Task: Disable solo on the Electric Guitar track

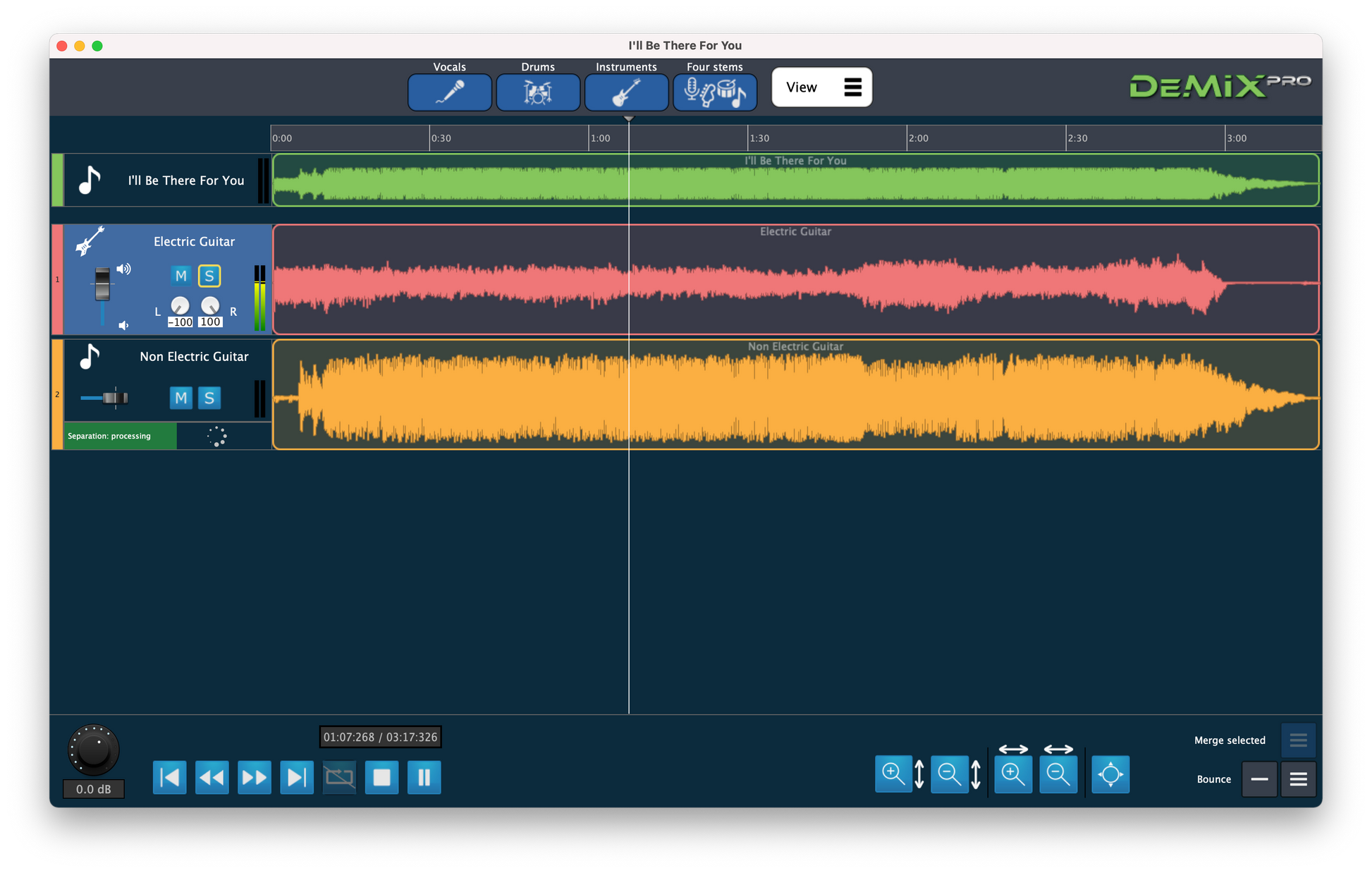Action: 209,275
